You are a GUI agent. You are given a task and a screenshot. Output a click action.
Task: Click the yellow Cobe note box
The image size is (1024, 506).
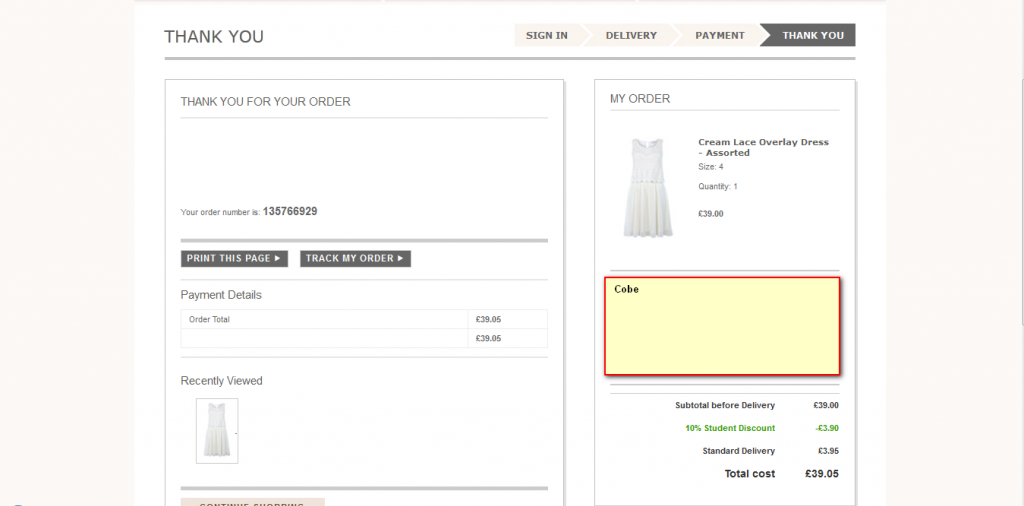tap(722, 327)
